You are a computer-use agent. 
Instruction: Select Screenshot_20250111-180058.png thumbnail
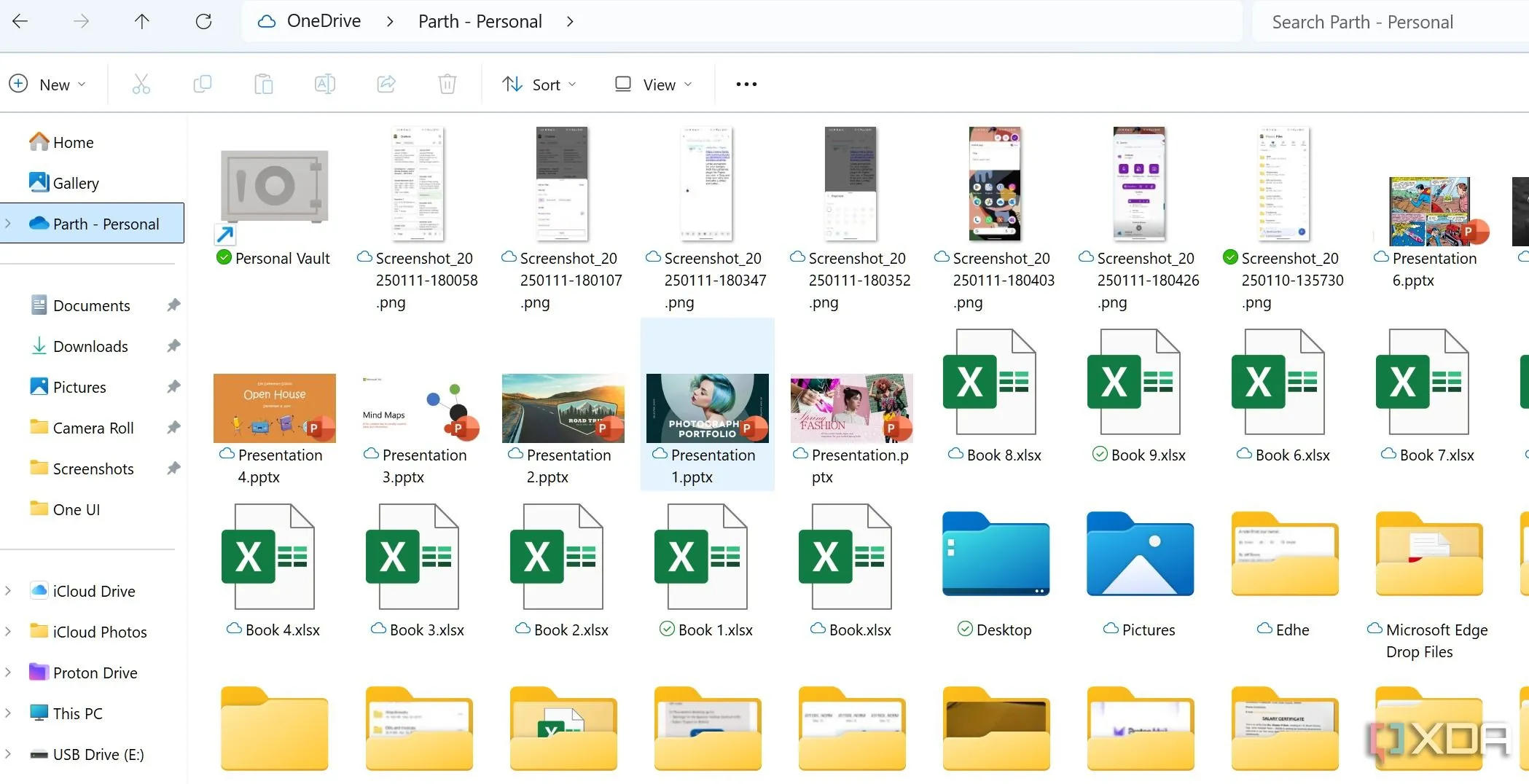coord(418,184)
